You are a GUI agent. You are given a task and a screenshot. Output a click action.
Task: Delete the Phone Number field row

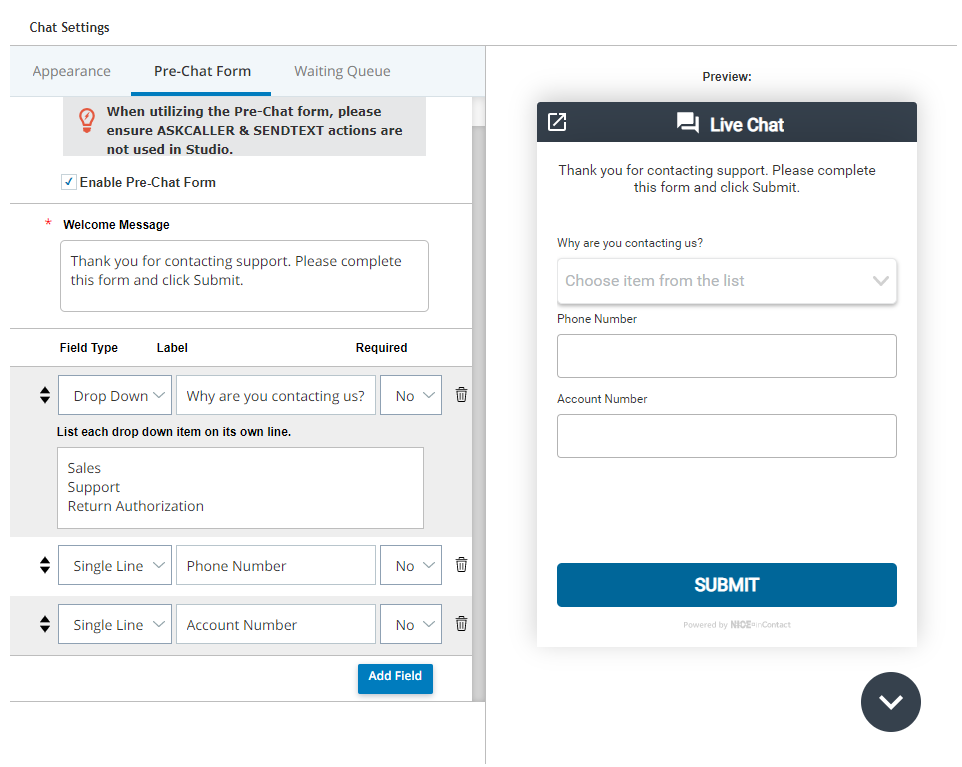[x=461, y=565]
